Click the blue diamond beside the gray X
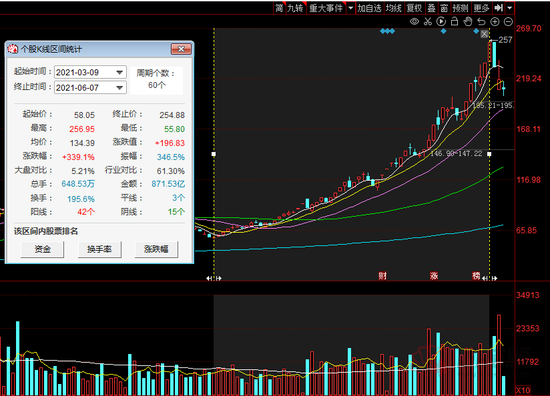 click(x=476, y=31)
